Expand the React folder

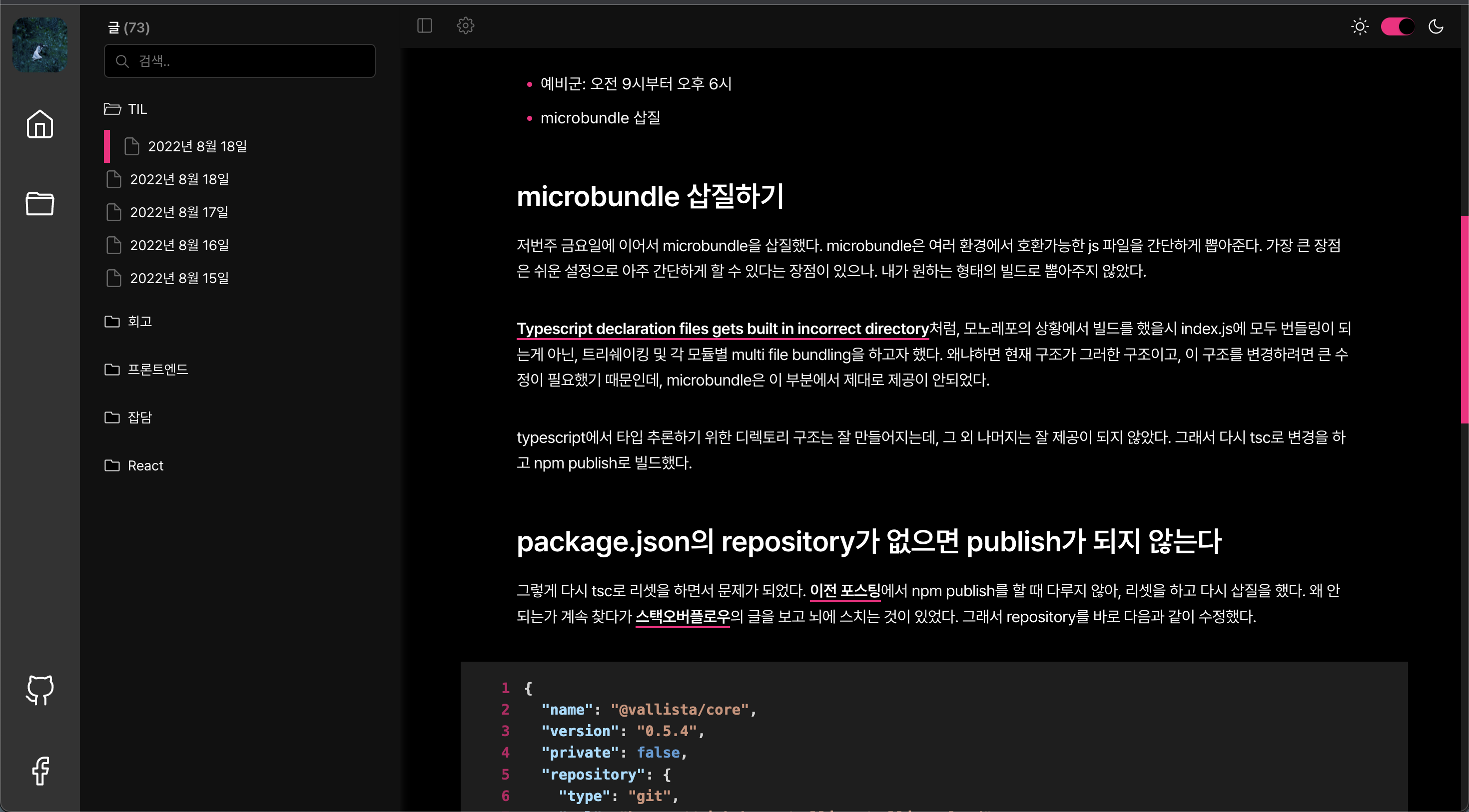pos(145,465)
